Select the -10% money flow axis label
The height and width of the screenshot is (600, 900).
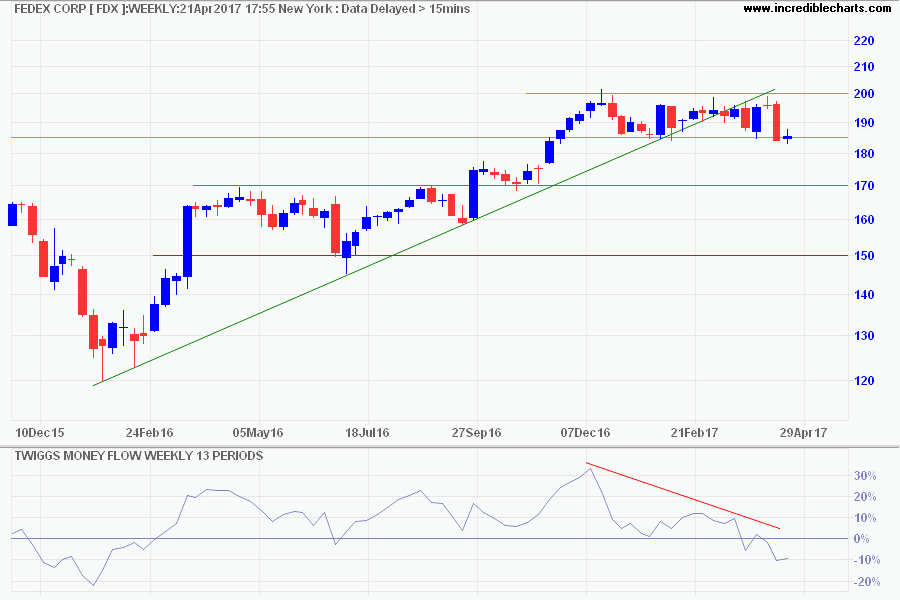click(866, 560)
